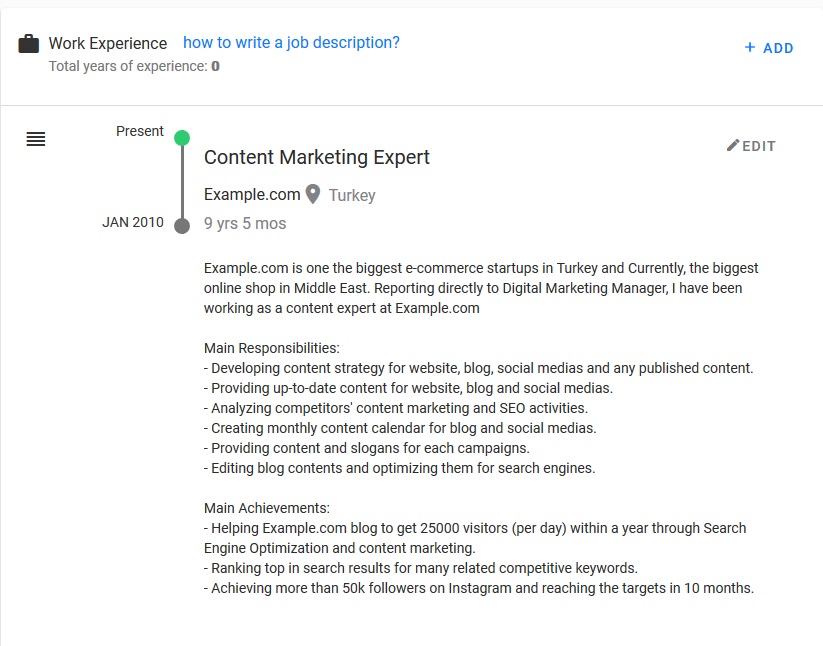
Task: Click the location pin icon before Turkey
Action: pyautogui.click(x=313, y=194)
